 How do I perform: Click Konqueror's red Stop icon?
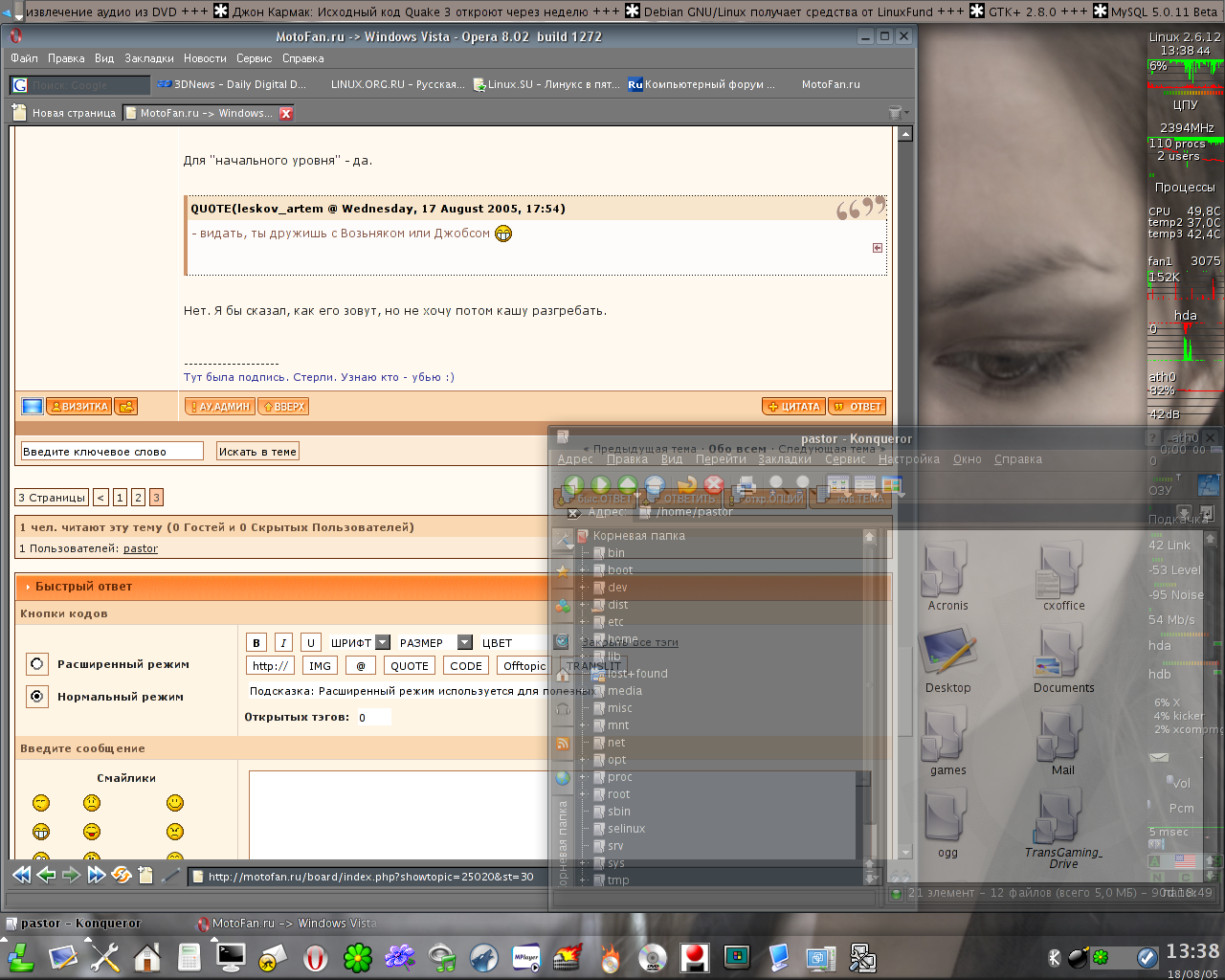point(713,486)
